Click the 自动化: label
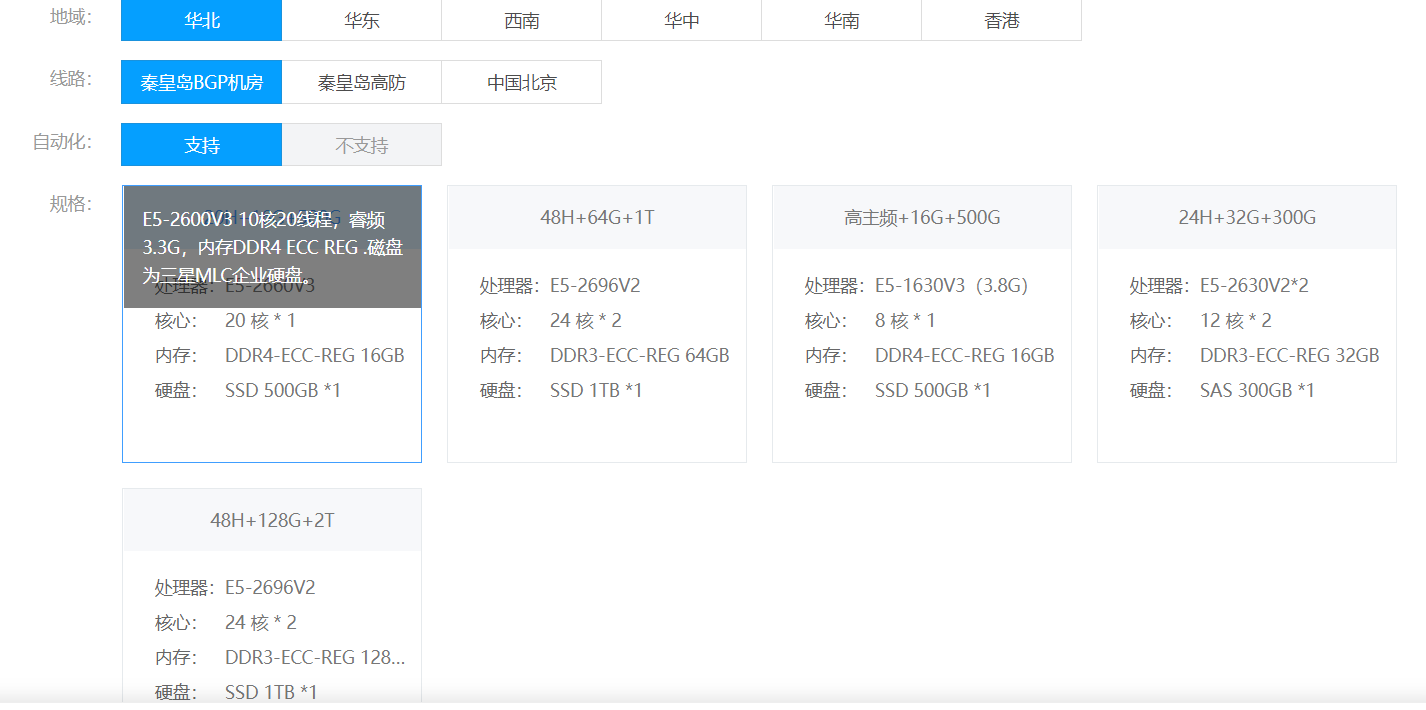Viewport: 1426px width, 710px height. (x=62, y=142)
